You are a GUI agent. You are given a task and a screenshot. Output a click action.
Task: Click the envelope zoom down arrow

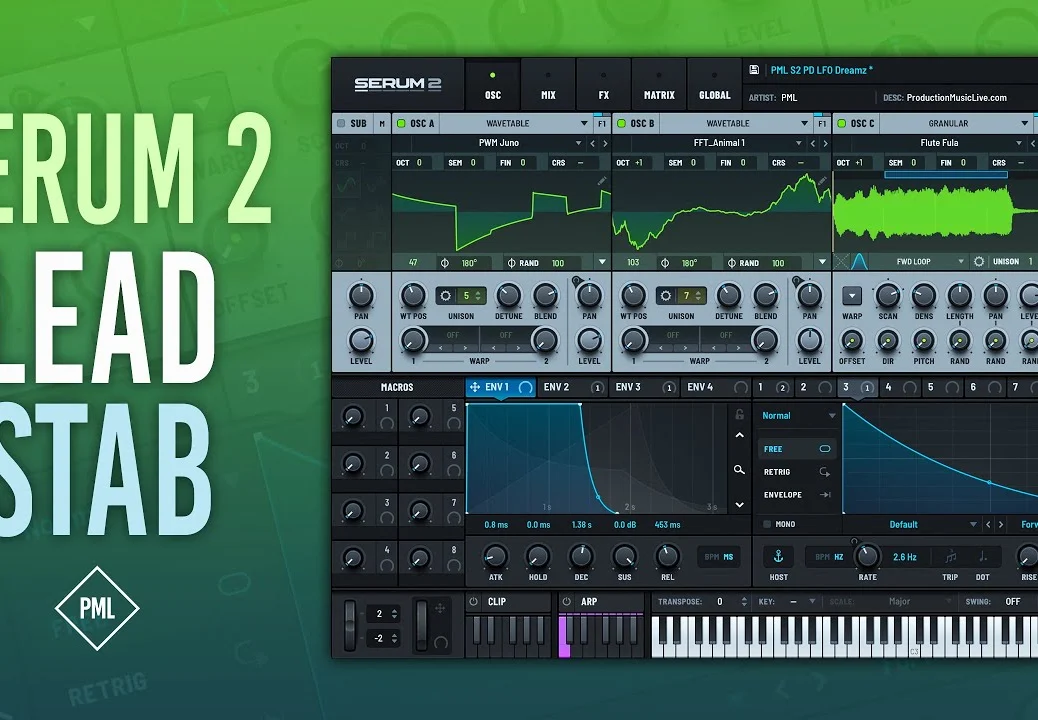[739, 505]
